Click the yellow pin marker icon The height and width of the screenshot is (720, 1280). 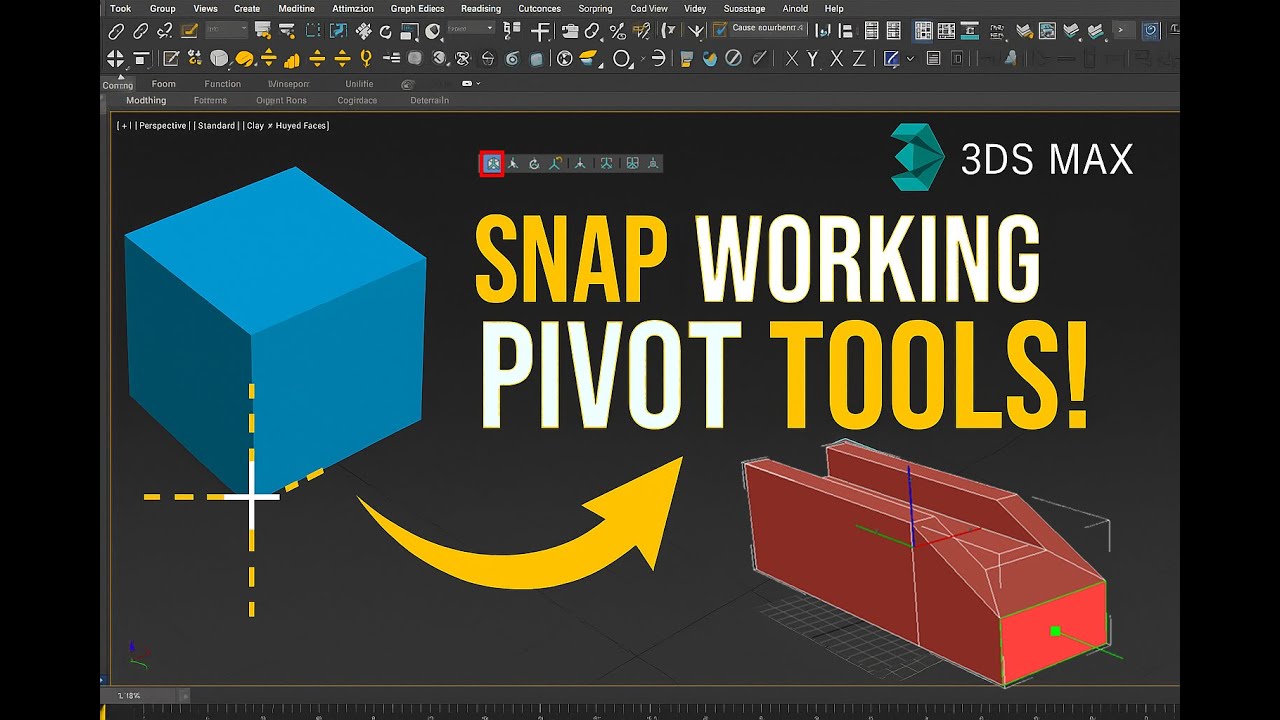coord(366,58)
